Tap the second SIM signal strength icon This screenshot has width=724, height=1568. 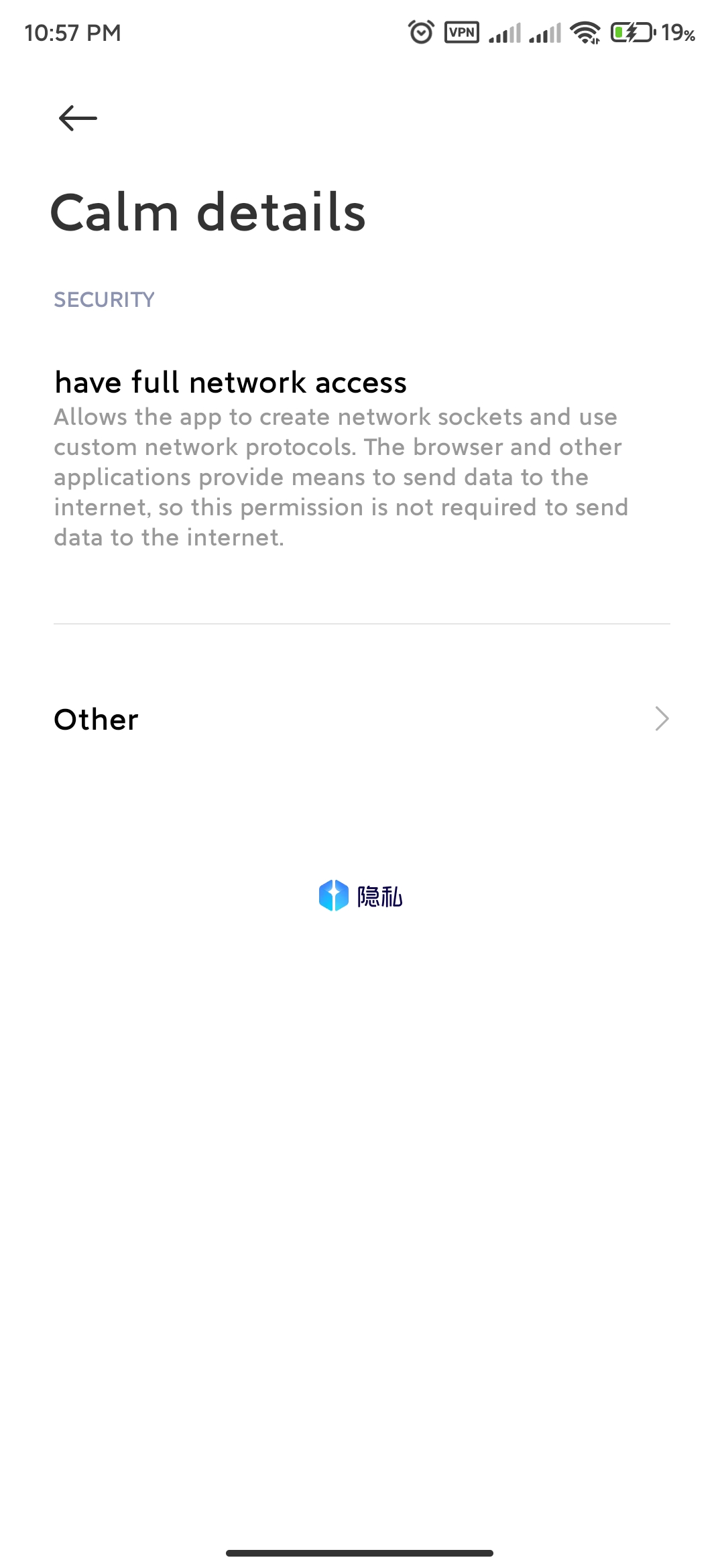545,33
